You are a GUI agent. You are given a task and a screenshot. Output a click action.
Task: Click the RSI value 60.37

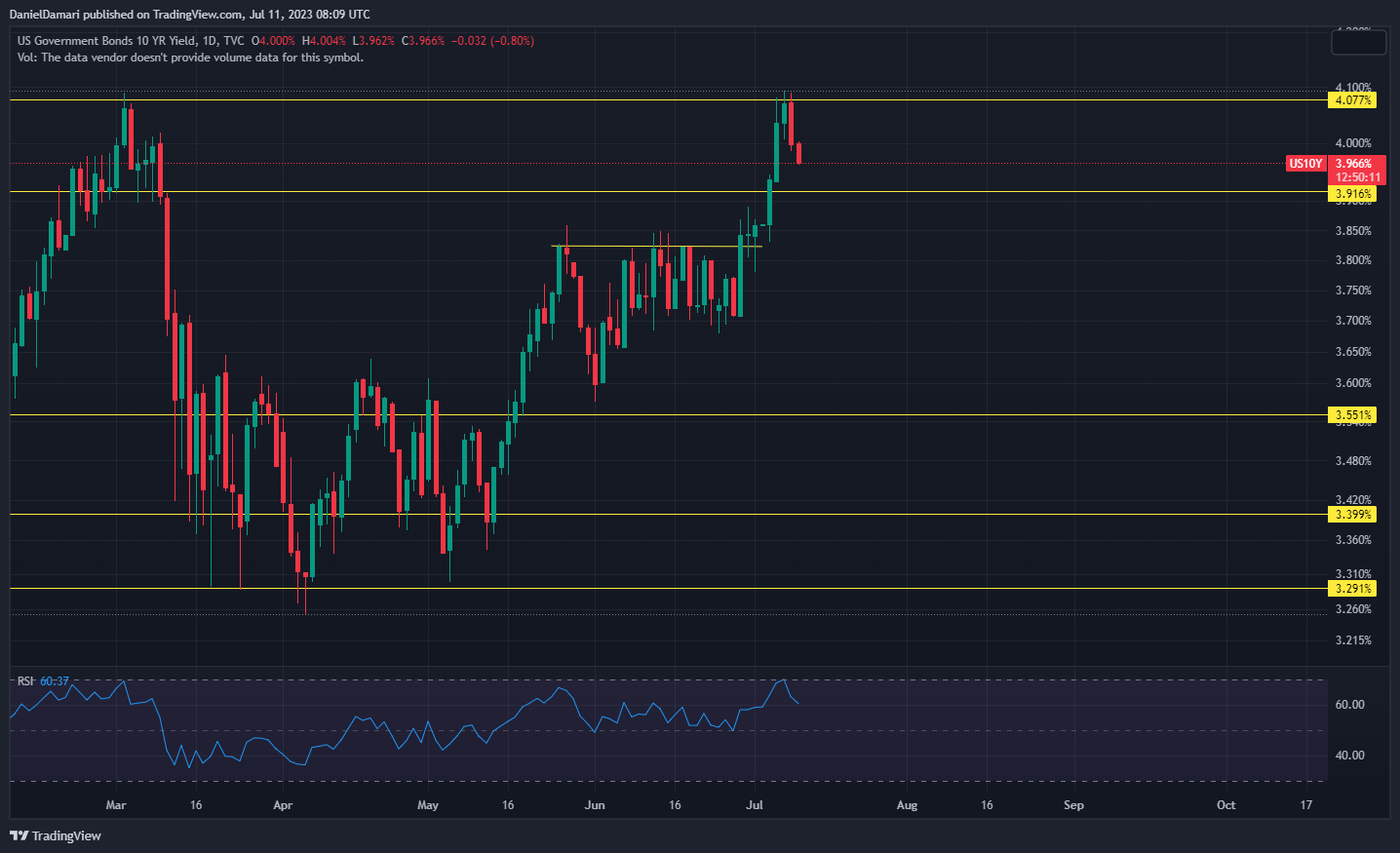(55, 681)
